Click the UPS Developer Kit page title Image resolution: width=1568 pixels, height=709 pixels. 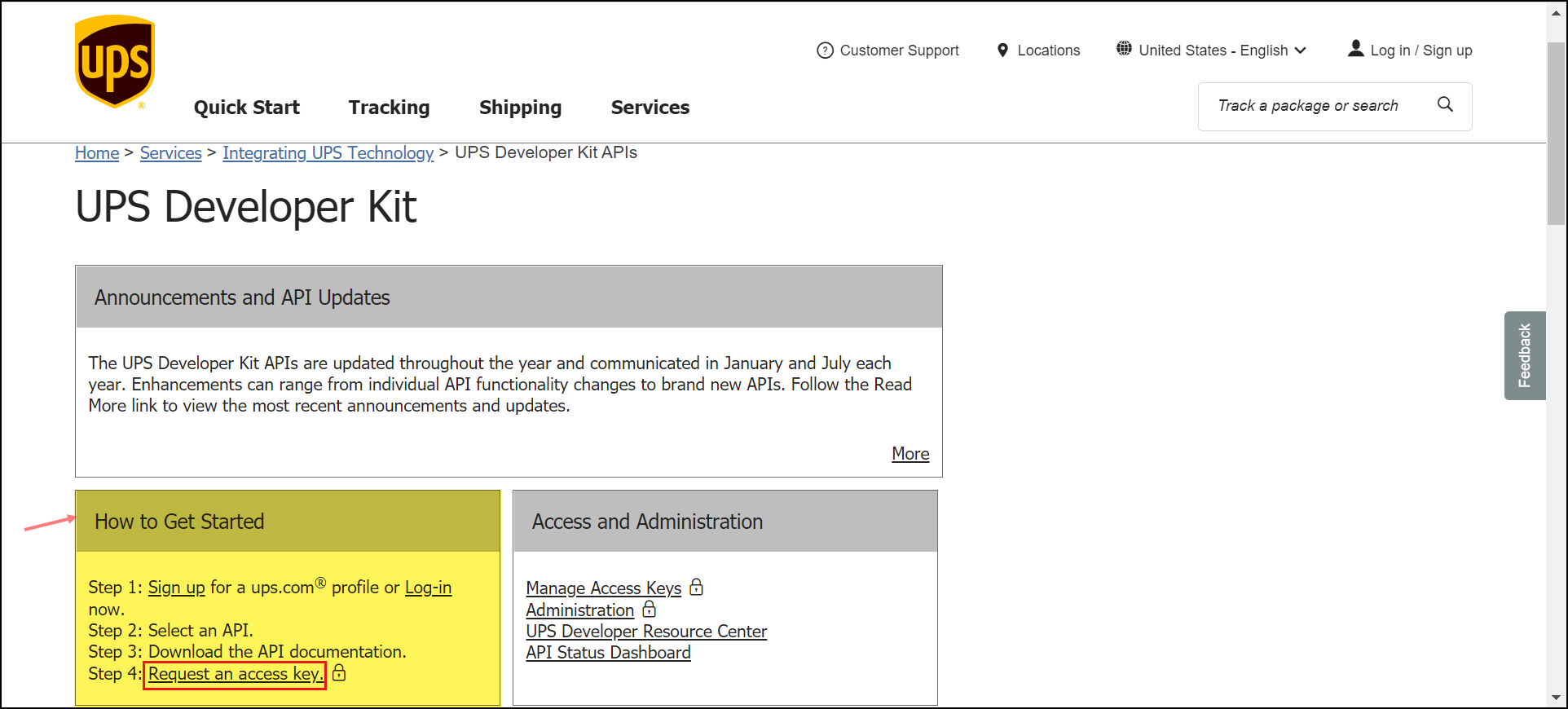point(246,206)
